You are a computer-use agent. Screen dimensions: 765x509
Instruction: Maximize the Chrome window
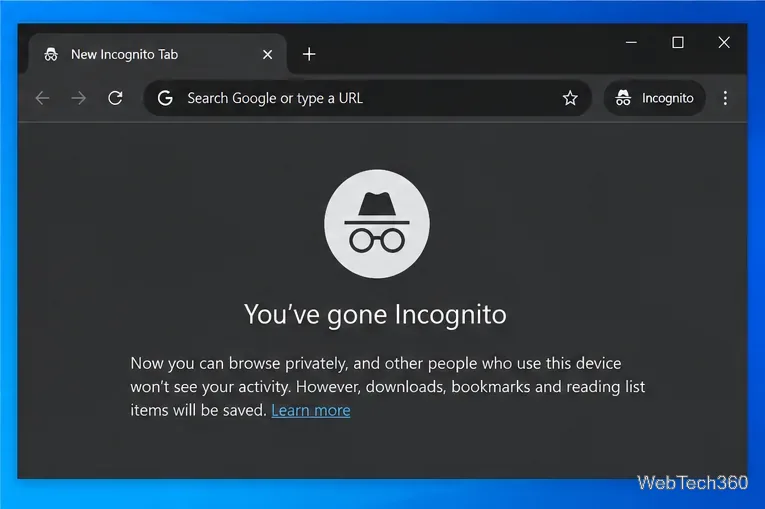[x=678, y=42]
